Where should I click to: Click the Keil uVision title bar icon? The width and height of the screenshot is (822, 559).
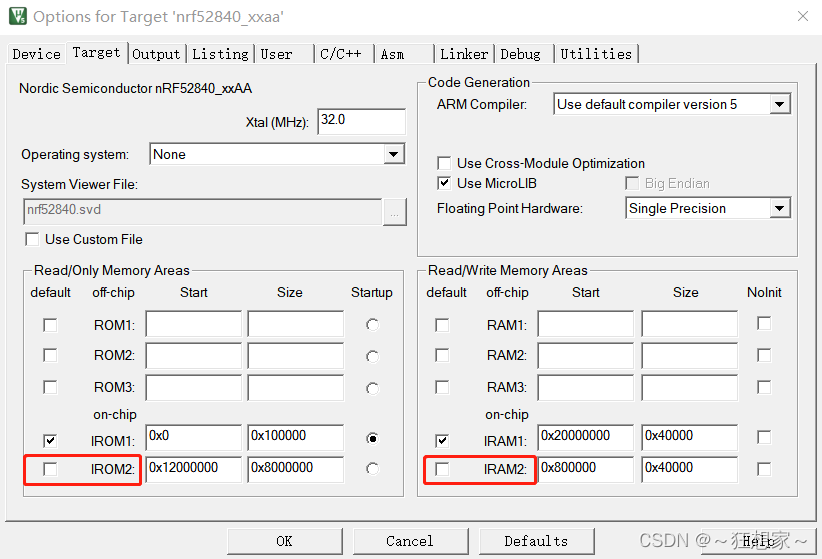[x=18, y=16]
